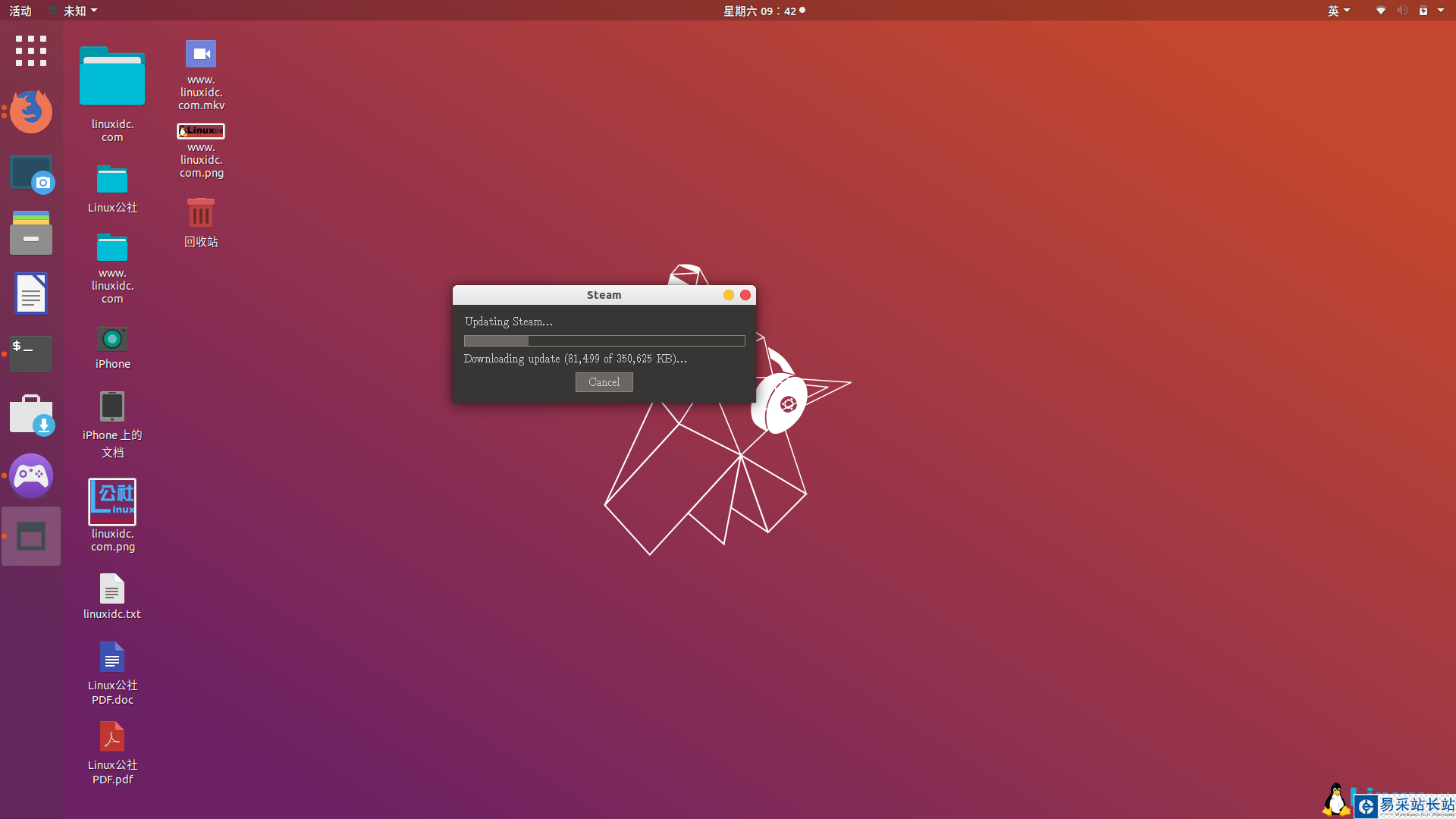1456x819 pixels.
Task: Open the Terminal dock icon
Action: click(31, 353)
